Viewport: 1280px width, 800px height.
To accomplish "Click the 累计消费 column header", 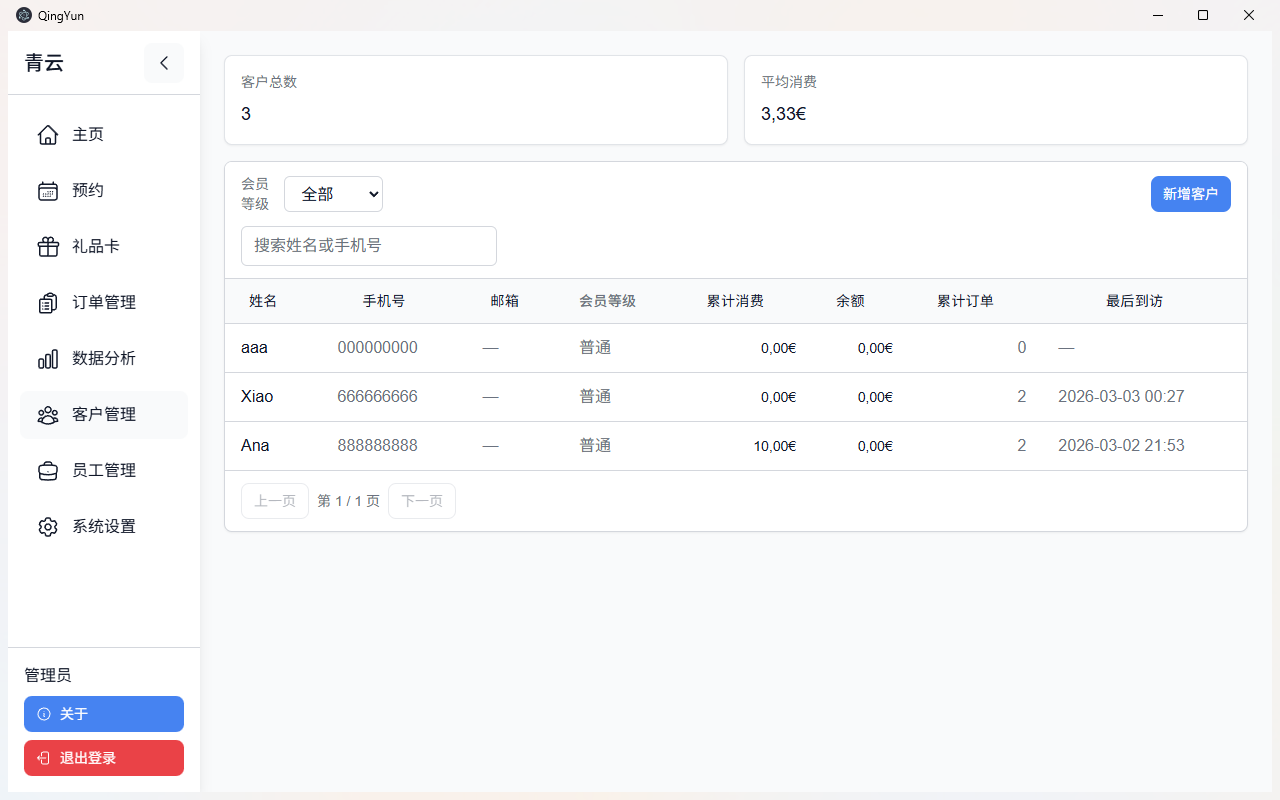I will pyautogui.click(x=735, y=301).
